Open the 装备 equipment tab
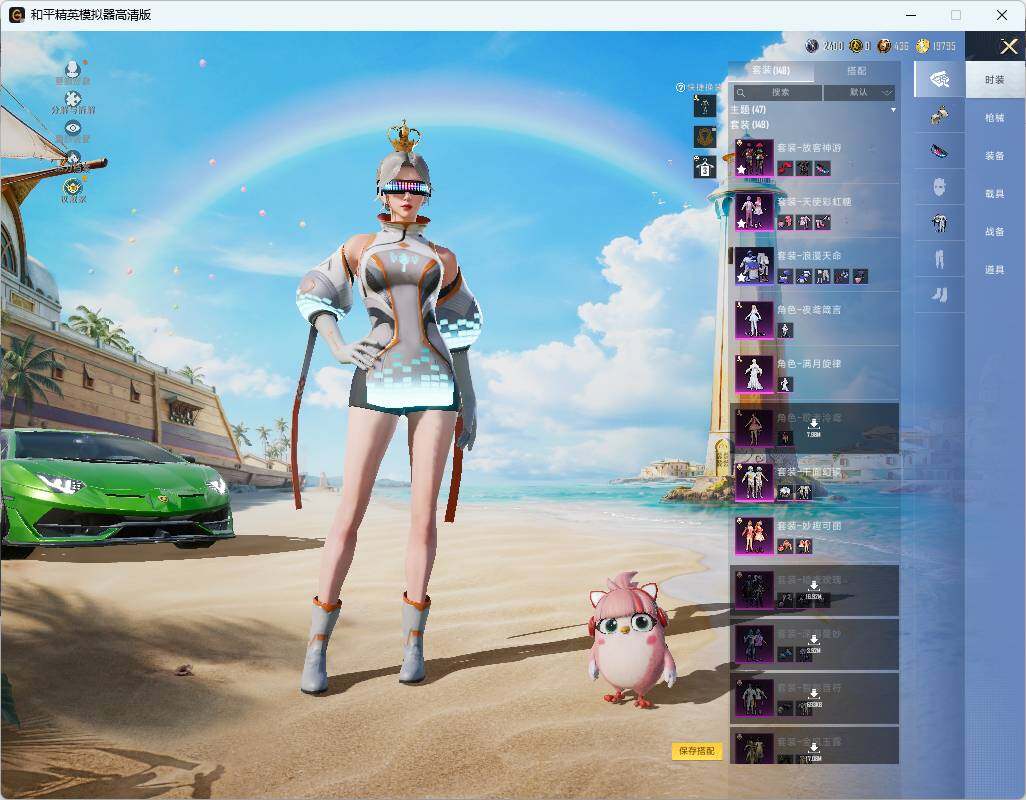This screenshot has width=1026, height=800. coord(995,156)
